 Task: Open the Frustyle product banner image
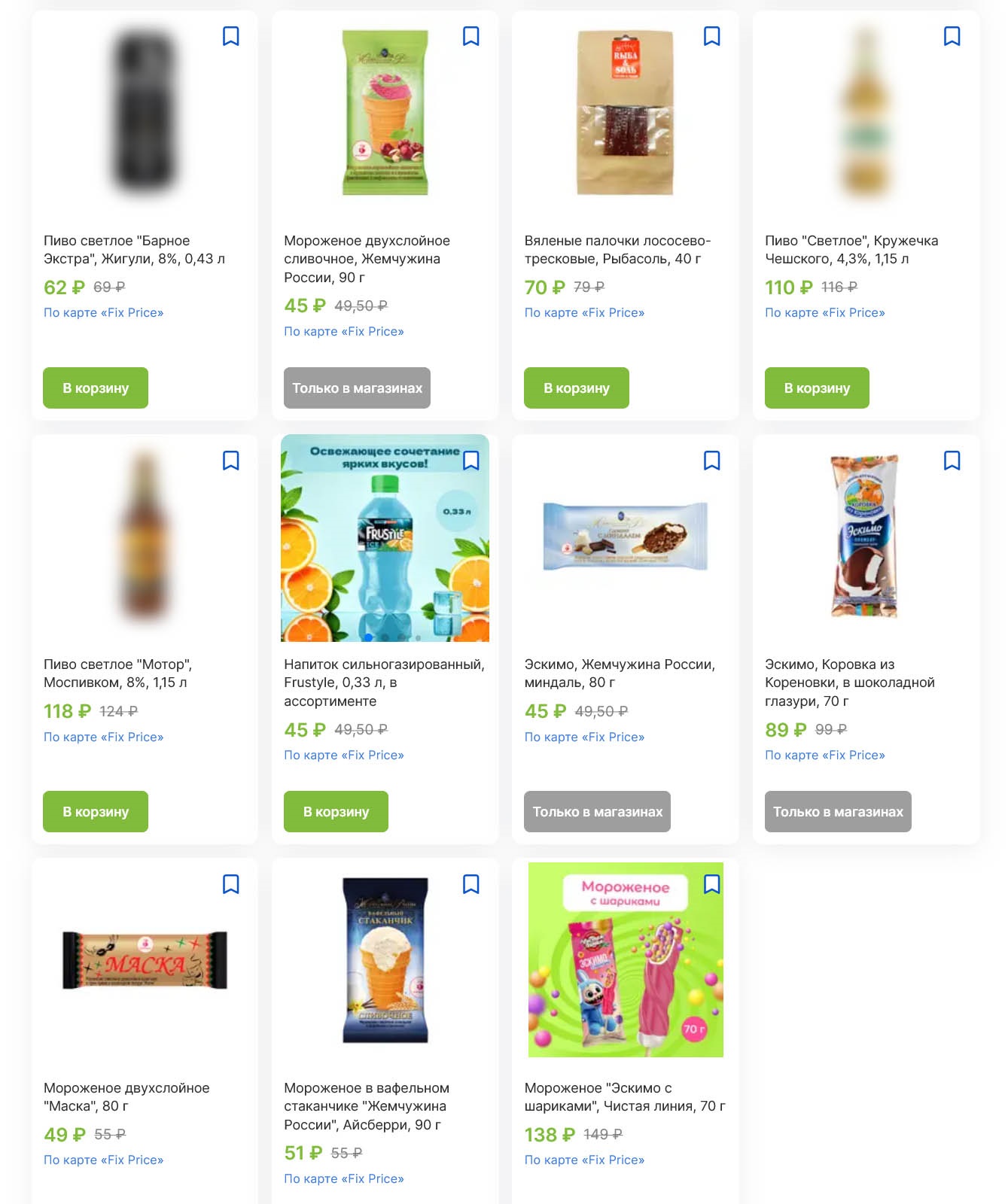385,538
